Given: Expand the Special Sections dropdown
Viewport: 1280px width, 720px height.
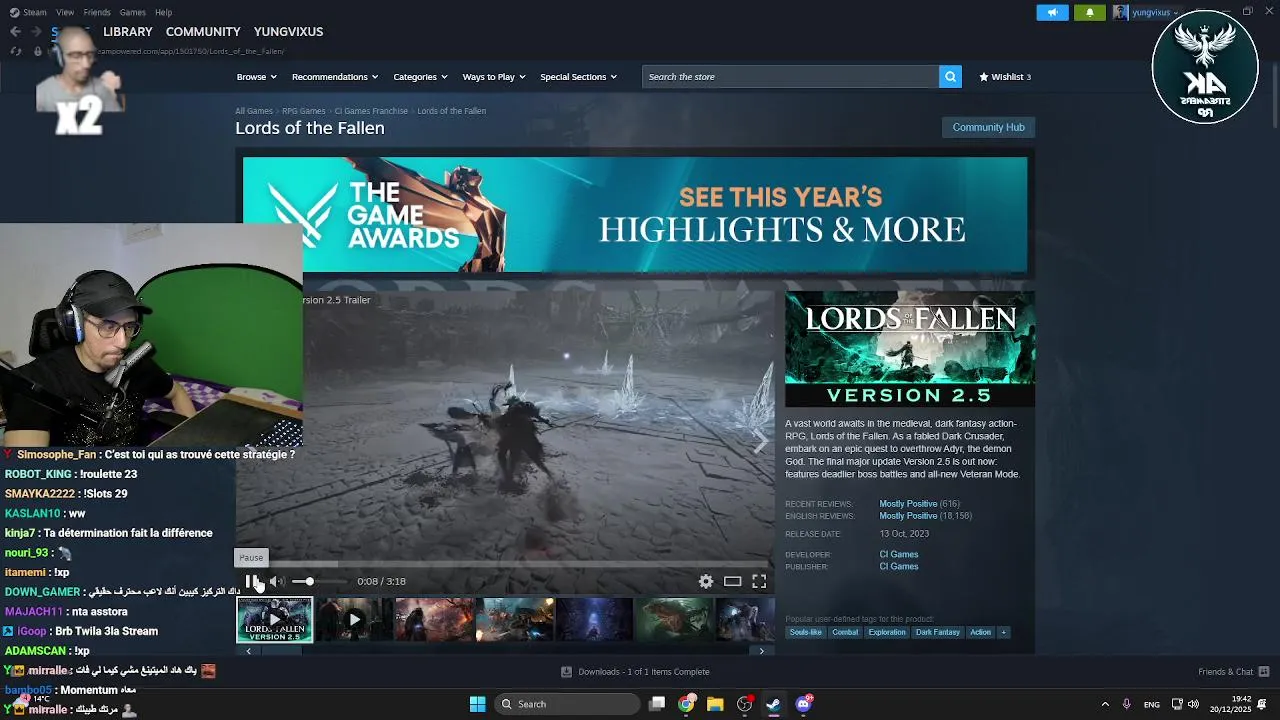Looking at the screenshot, I should tap(578, 77).
